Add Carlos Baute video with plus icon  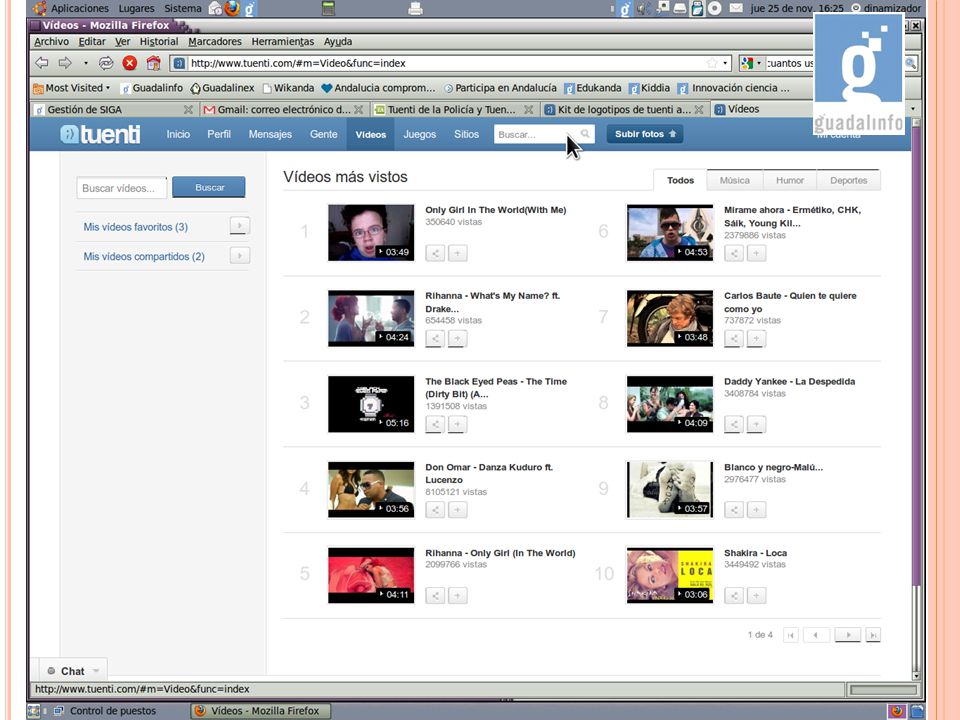[756, 339]
